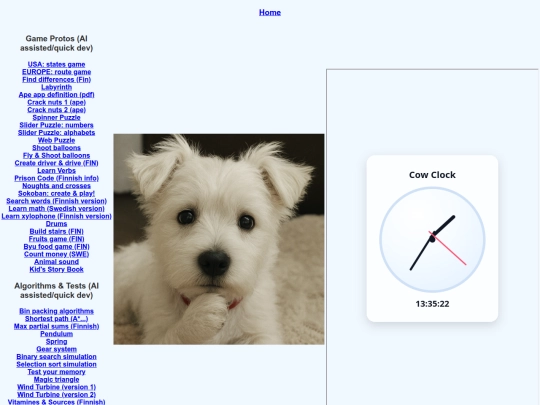Open Byu food game (FIN) link
The image size is (540, 405).
[x=56, y=247]
